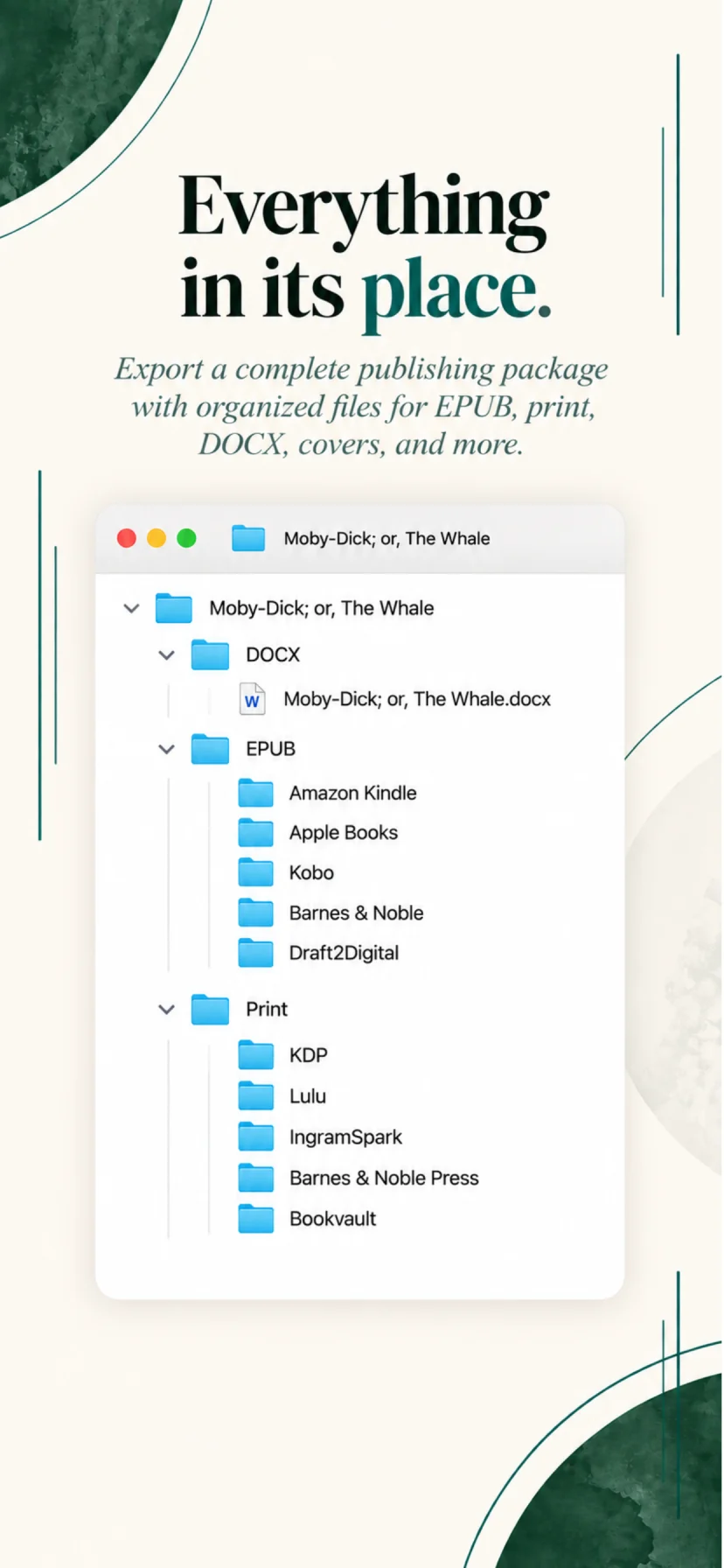
Task: Collapse the DOCX folder chevron
Action: pos(166,654)
